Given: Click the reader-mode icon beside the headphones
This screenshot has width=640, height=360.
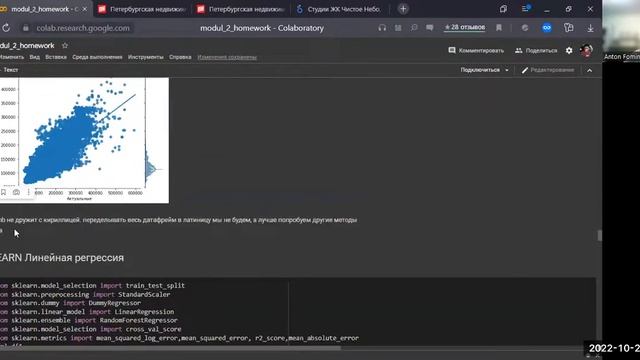Looking at the screenshot, I should [x=398, y=28].
